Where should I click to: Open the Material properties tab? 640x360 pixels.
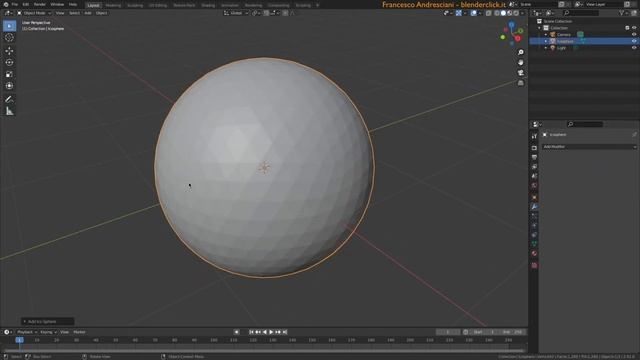pyautogui.click(x=534, y=253)
